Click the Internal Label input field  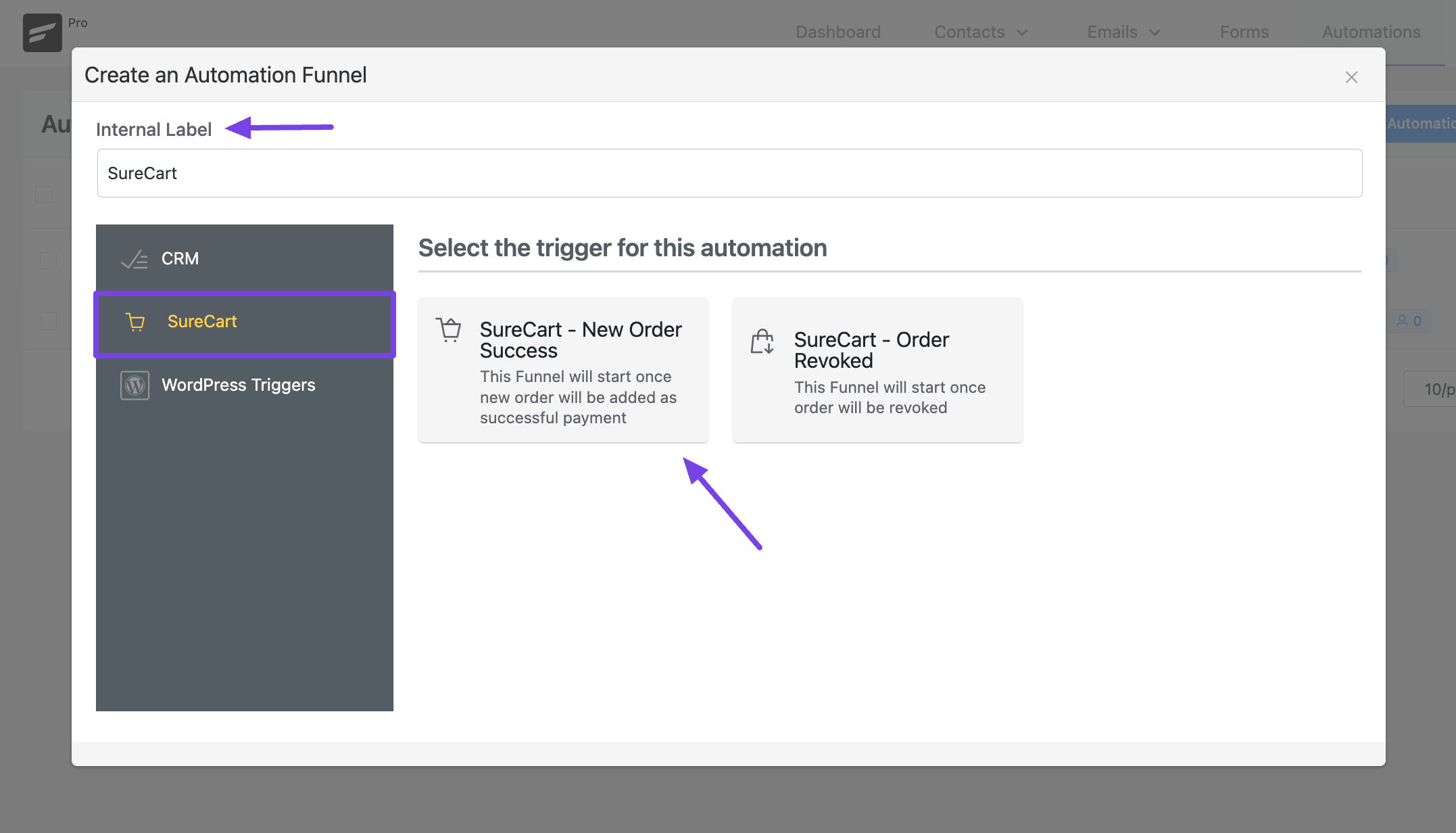click(x=729, y=173)
